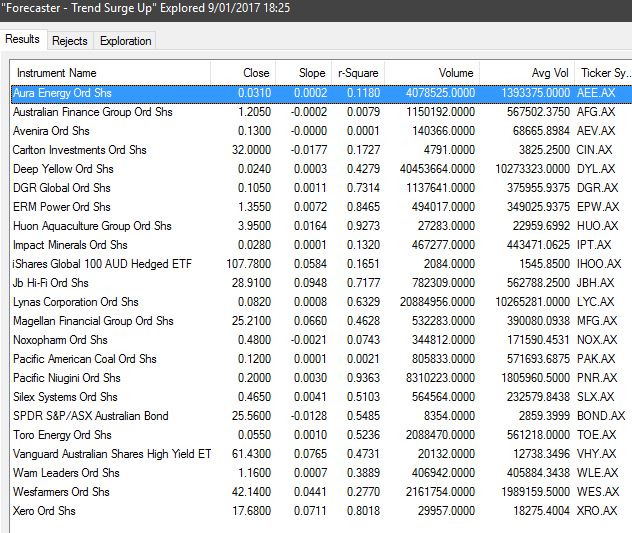Click the Avg Vol value 2859.3999
The width and height of the screenshot is (632, 533).
click(544, 416)
